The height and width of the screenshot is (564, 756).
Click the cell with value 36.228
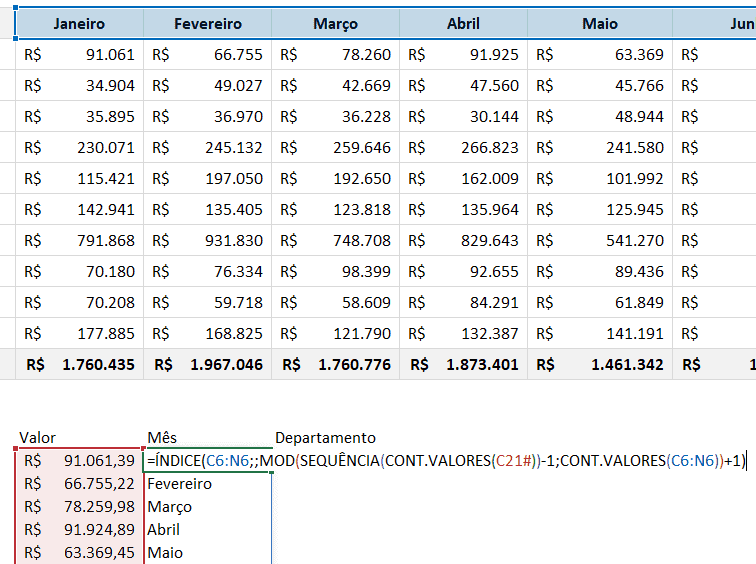(336, 116)
